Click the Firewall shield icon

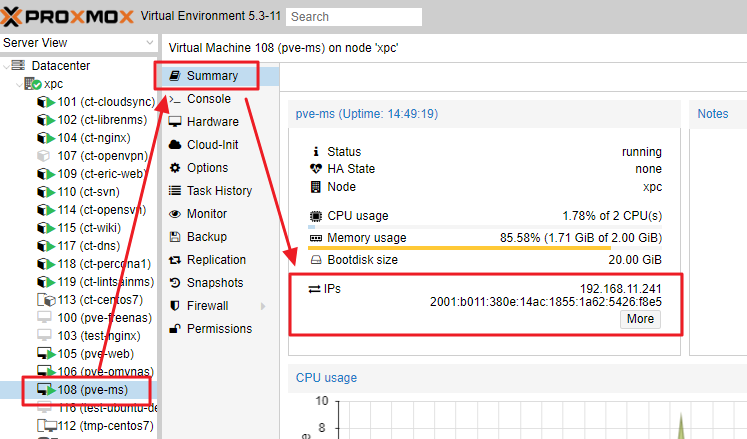point(175,306)
